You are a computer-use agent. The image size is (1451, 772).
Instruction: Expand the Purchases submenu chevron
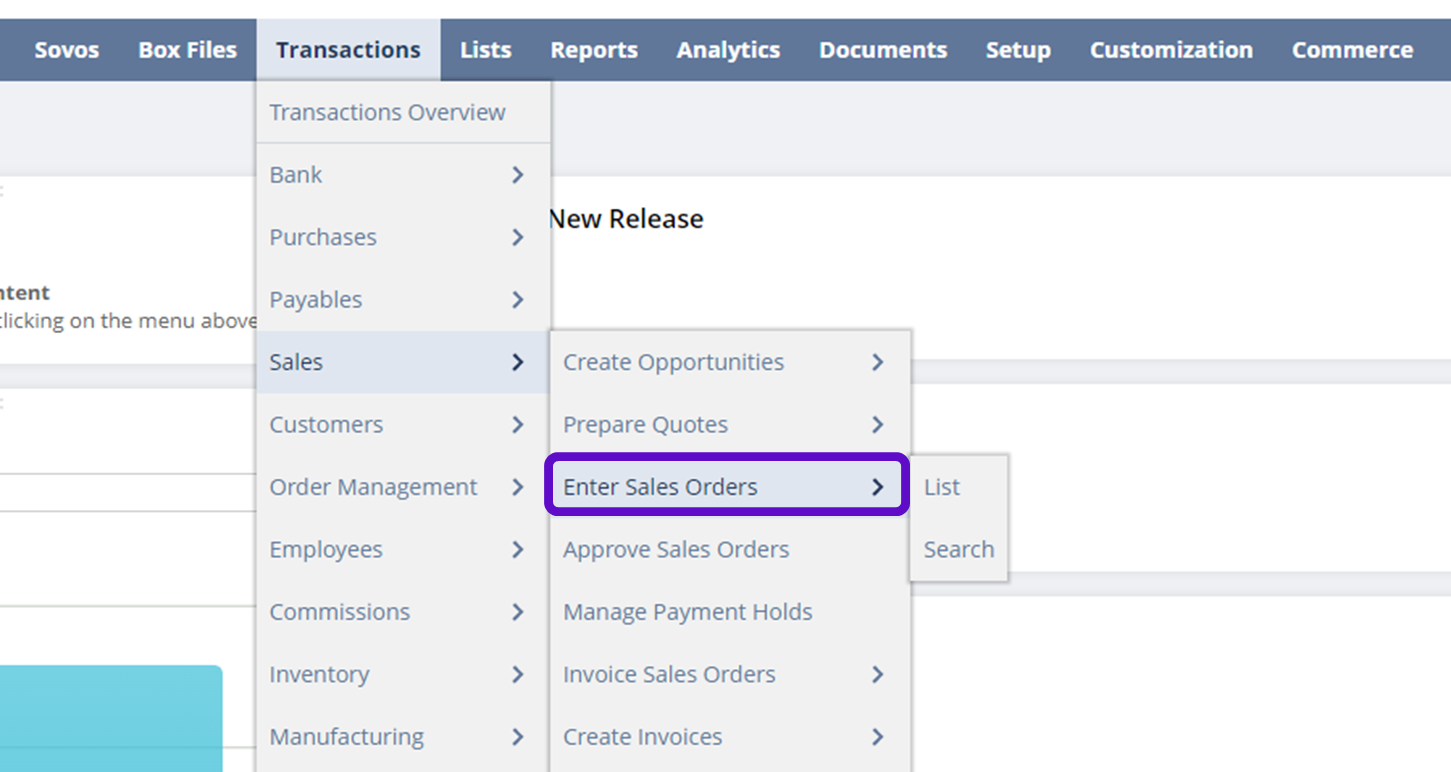coord(517,237)
